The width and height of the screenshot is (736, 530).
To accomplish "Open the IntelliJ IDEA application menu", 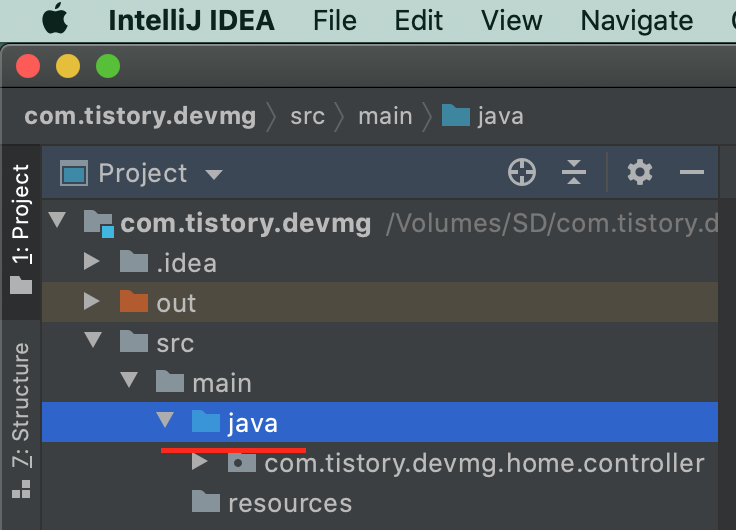I will [x=192, y=21].
